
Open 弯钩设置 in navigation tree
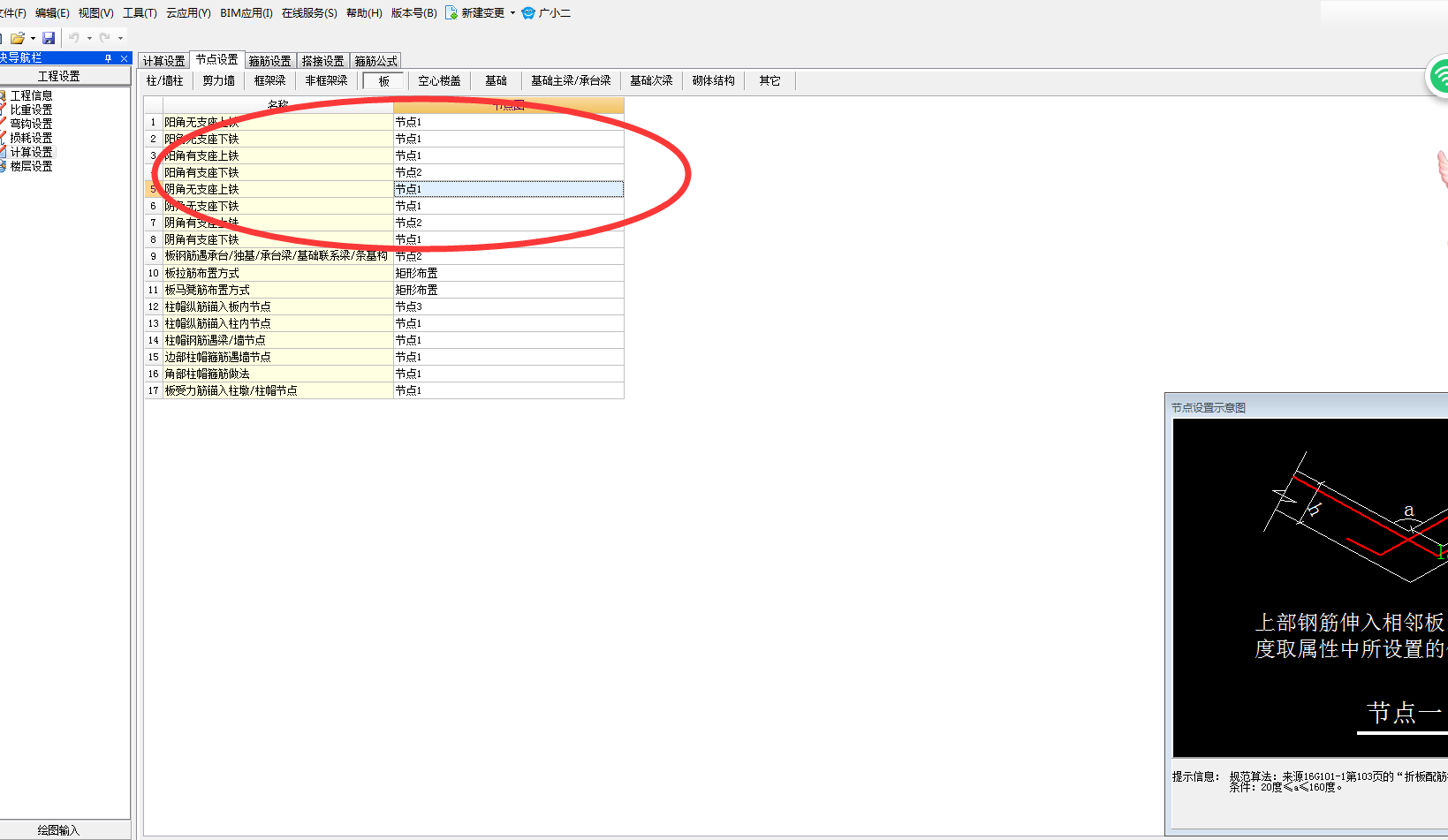point(31,124)
